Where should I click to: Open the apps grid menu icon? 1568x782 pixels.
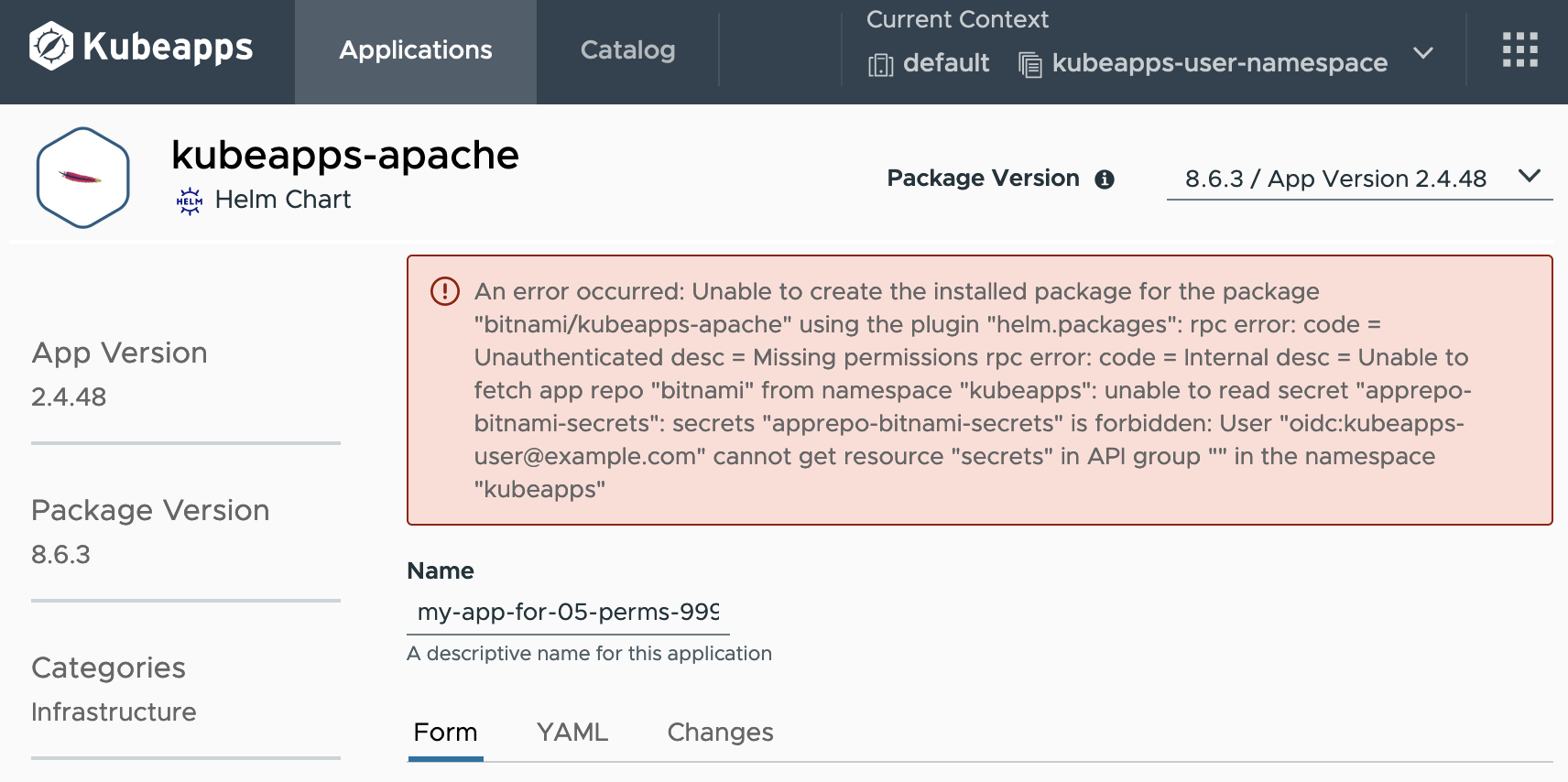1519,49
